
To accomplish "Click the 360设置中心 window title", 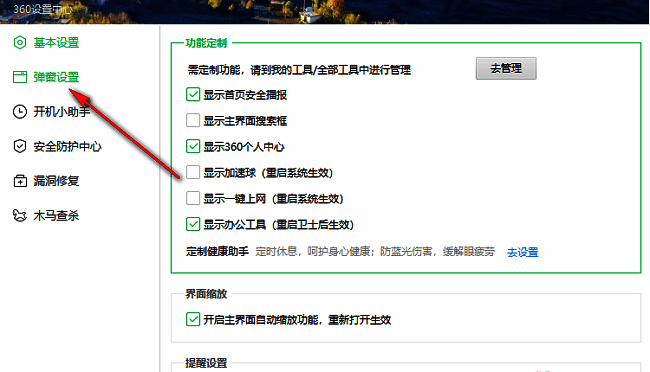I will [43, 9].
